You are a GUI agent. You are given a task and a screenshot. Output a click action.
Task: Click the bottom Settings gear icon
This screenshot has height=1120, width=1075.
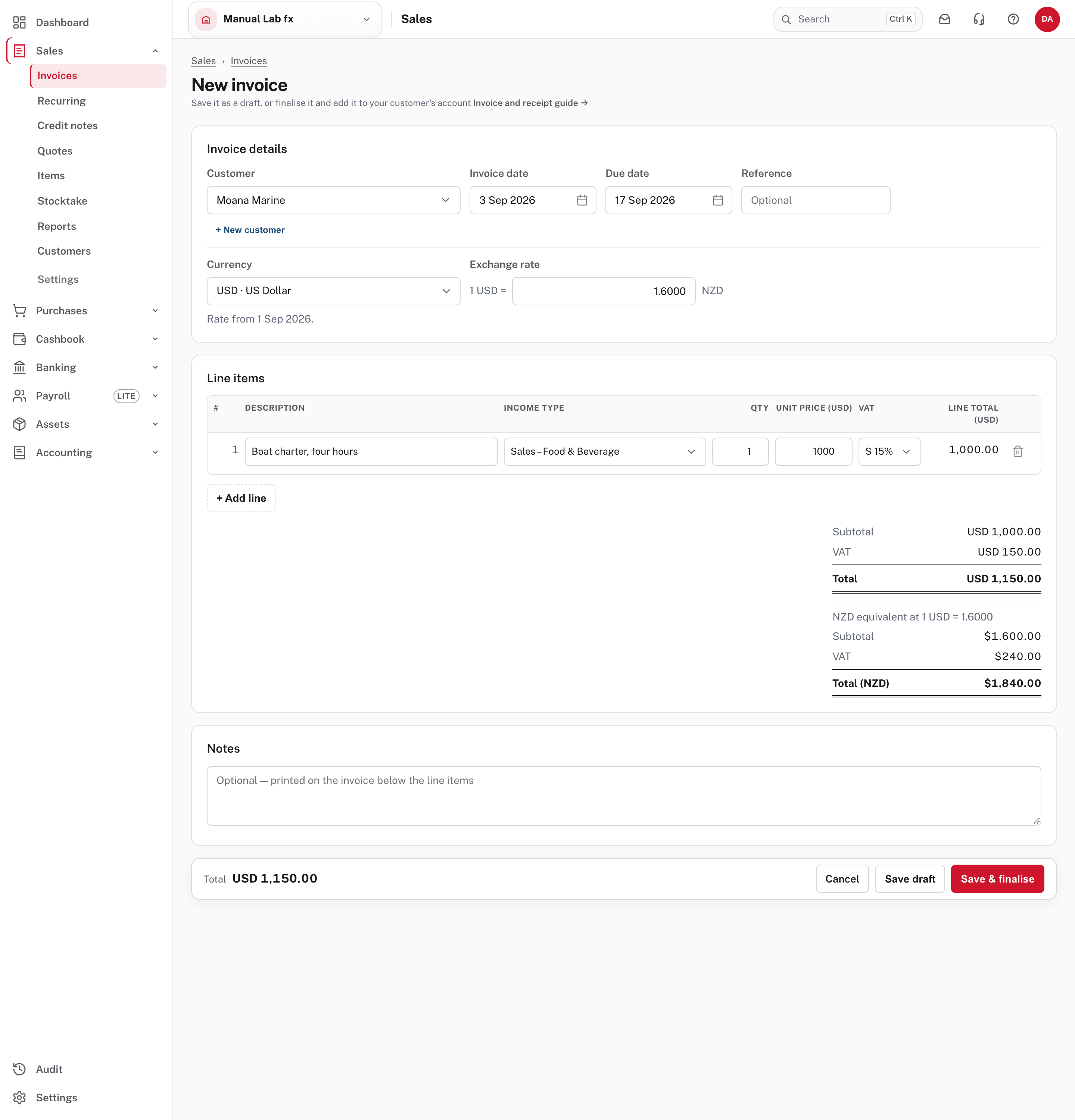19,1098
